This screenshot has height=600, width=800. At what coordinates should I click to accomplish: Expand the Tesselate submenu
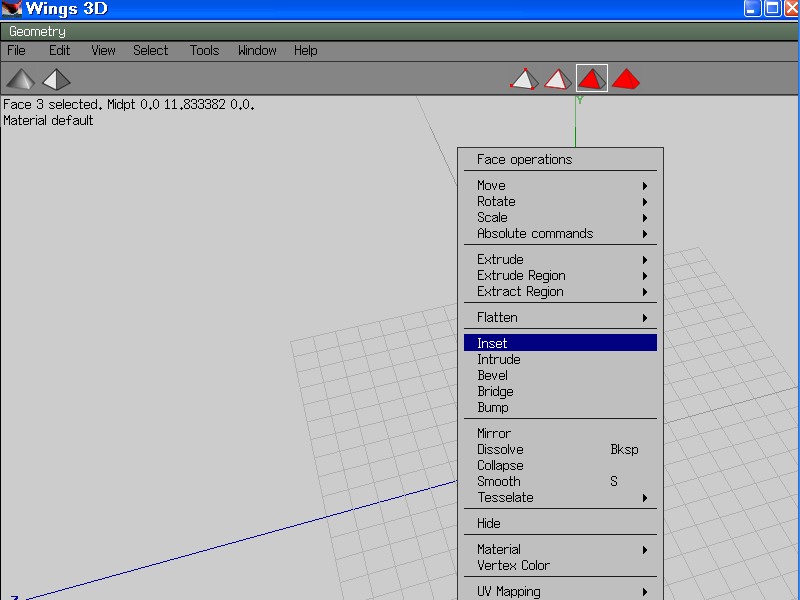coord(560,497)
